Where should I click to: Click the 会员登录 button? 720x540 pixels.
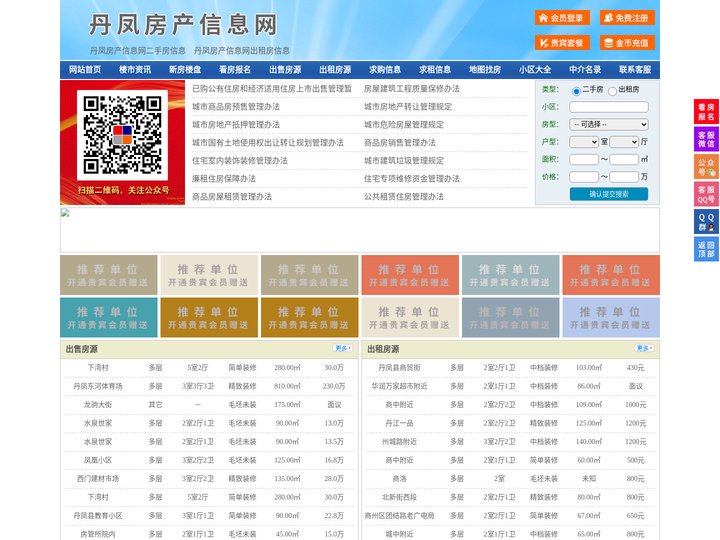pos(562,18)
